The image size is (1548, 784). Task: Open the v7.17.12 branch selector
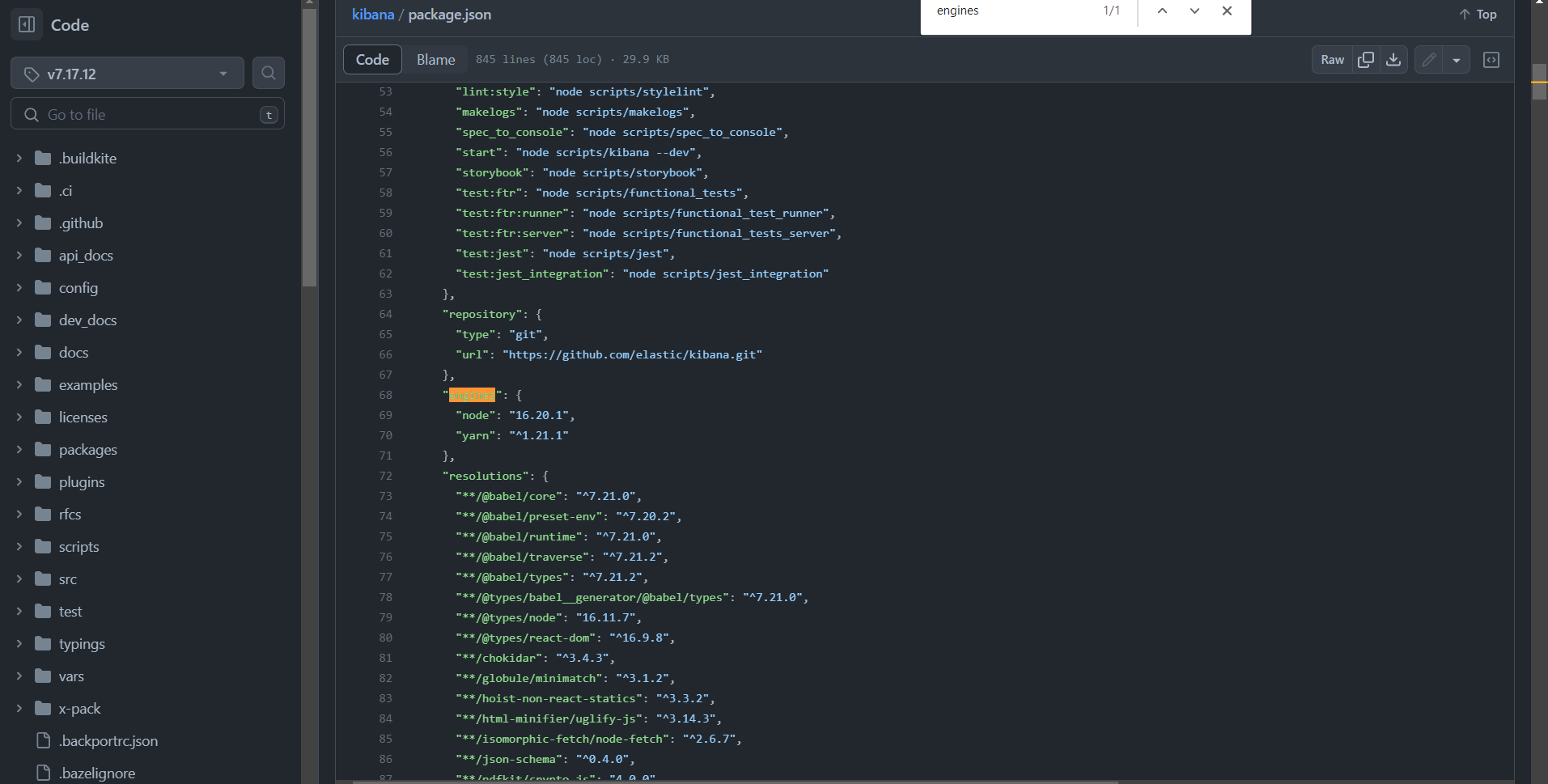point(126,73)
